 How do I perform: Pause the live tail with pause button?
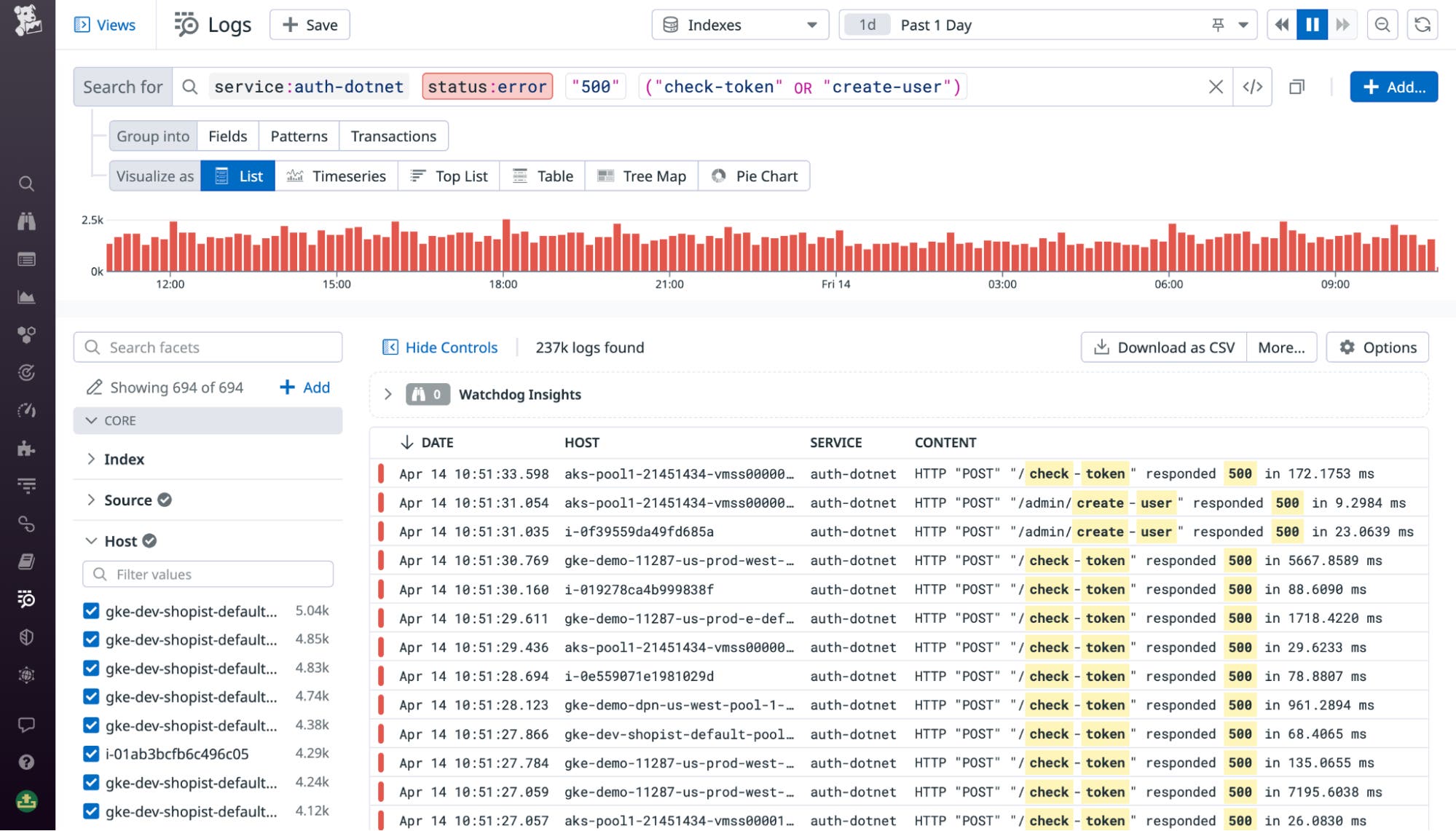[1312, 24]
